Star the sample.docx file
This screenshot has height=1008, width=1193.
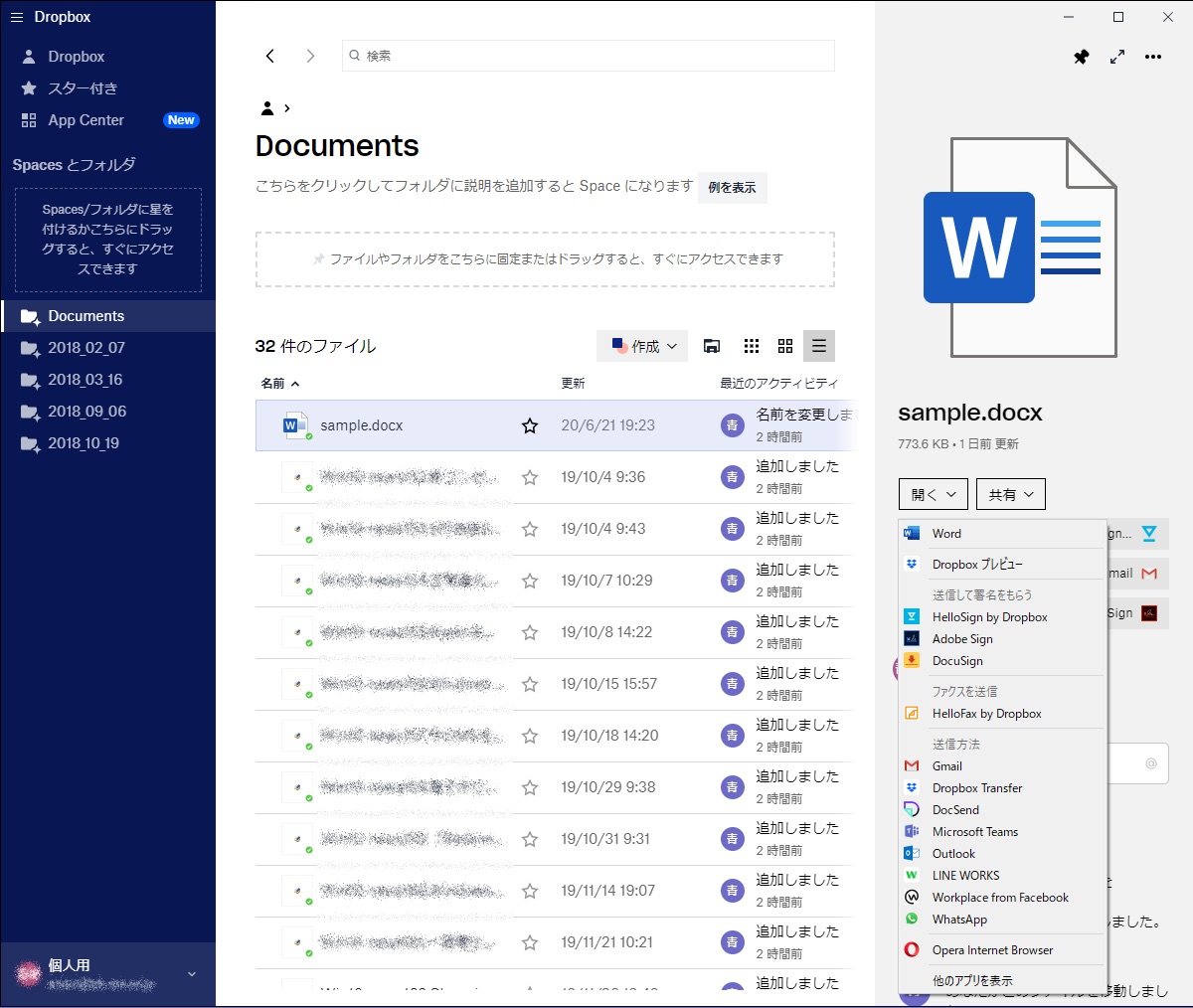pyautogui.click(x=530, y=425)
